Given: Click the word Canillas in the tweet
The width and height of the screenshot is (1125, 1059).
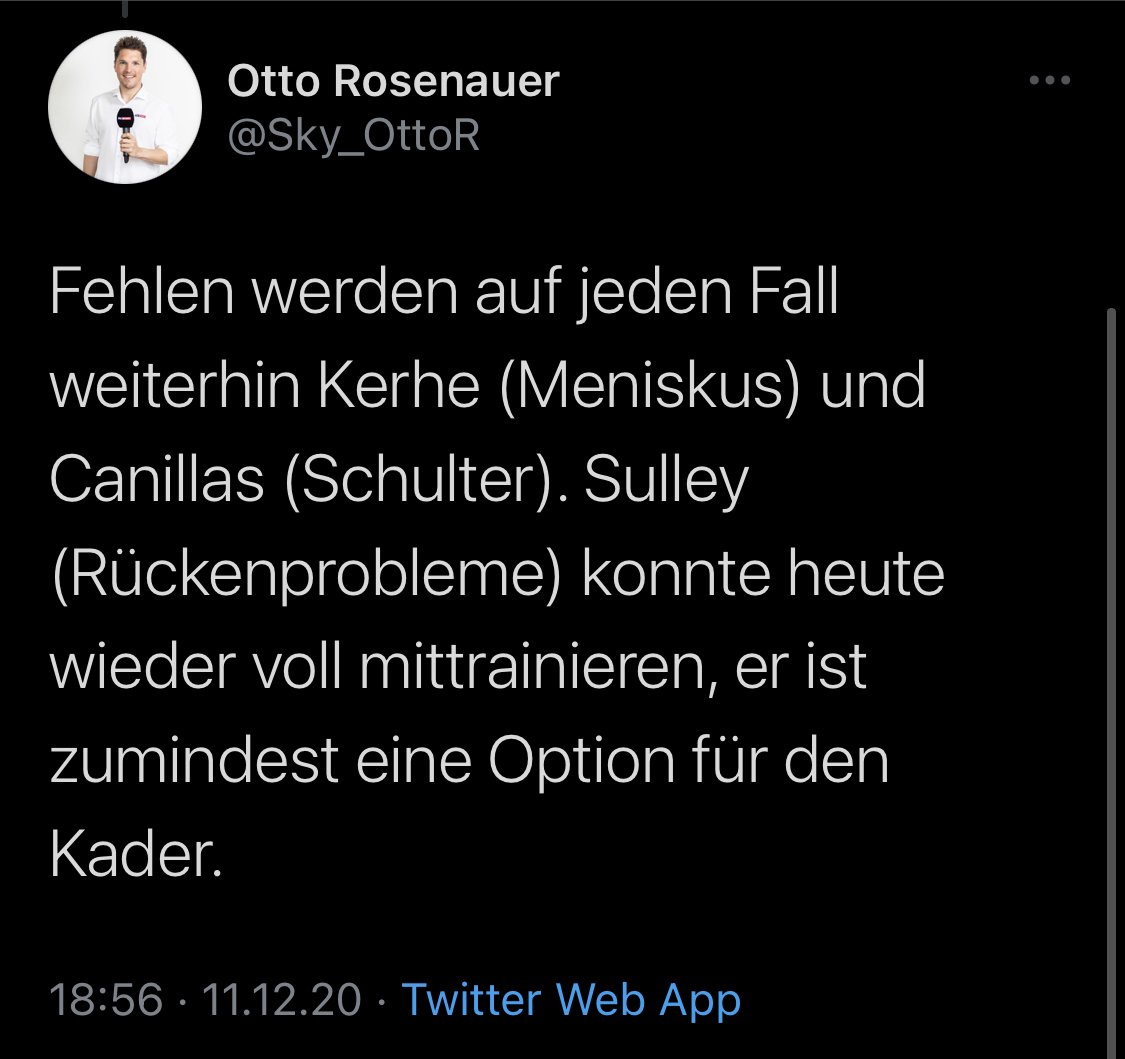Looking at the screenshot, I should pyautogui.click(x=157, y=480).
